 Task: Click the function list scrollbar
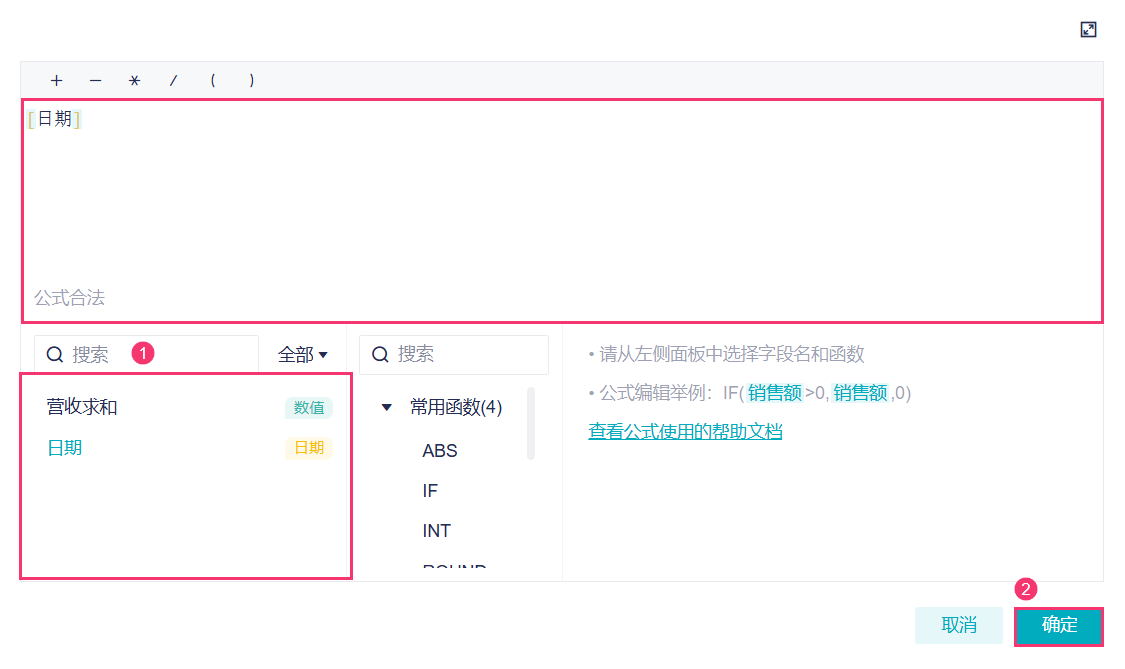pos(531,424)
